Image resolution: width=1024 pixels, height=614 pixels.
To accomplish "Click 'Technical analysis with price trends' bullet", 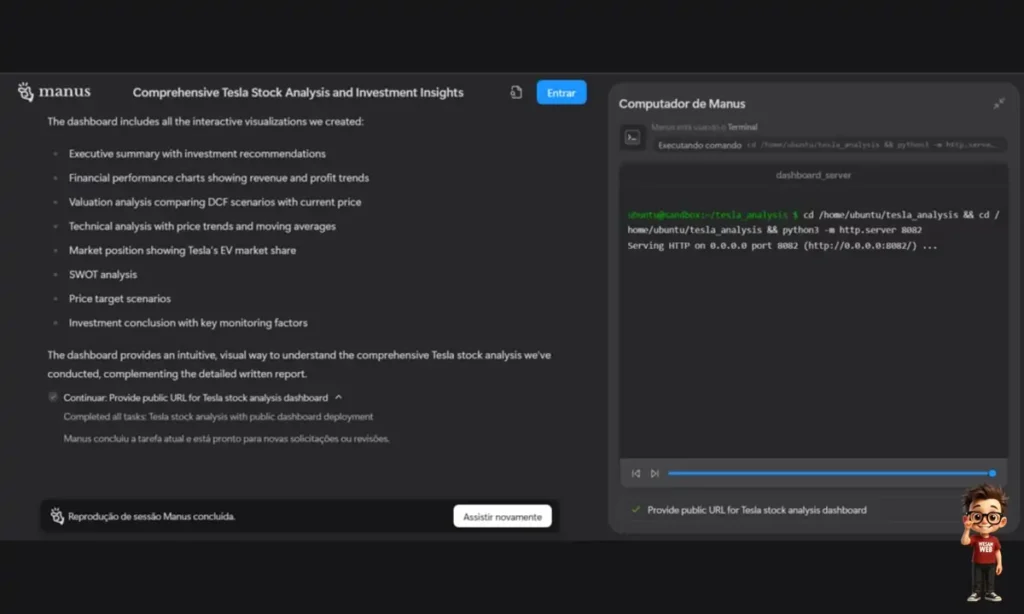I will 202,226.
